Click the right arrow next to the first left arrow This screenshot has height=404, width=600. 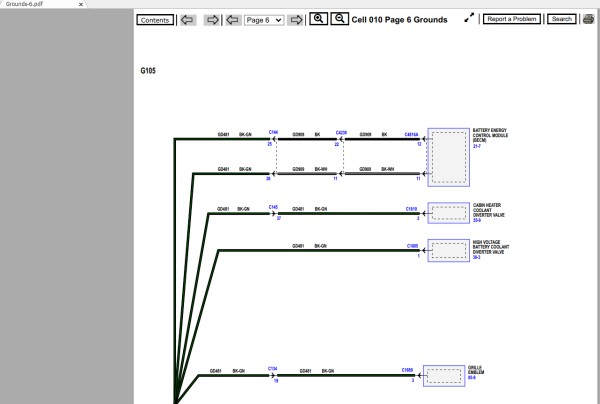212,20
